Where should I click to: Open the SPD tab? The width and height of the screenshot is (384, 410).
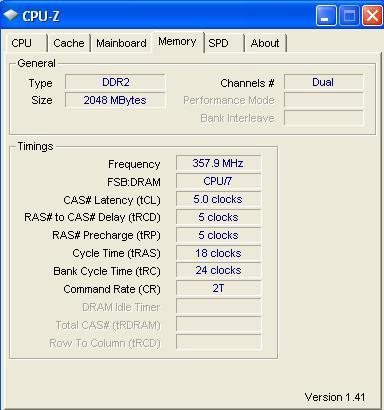click(x=224, y=43)
